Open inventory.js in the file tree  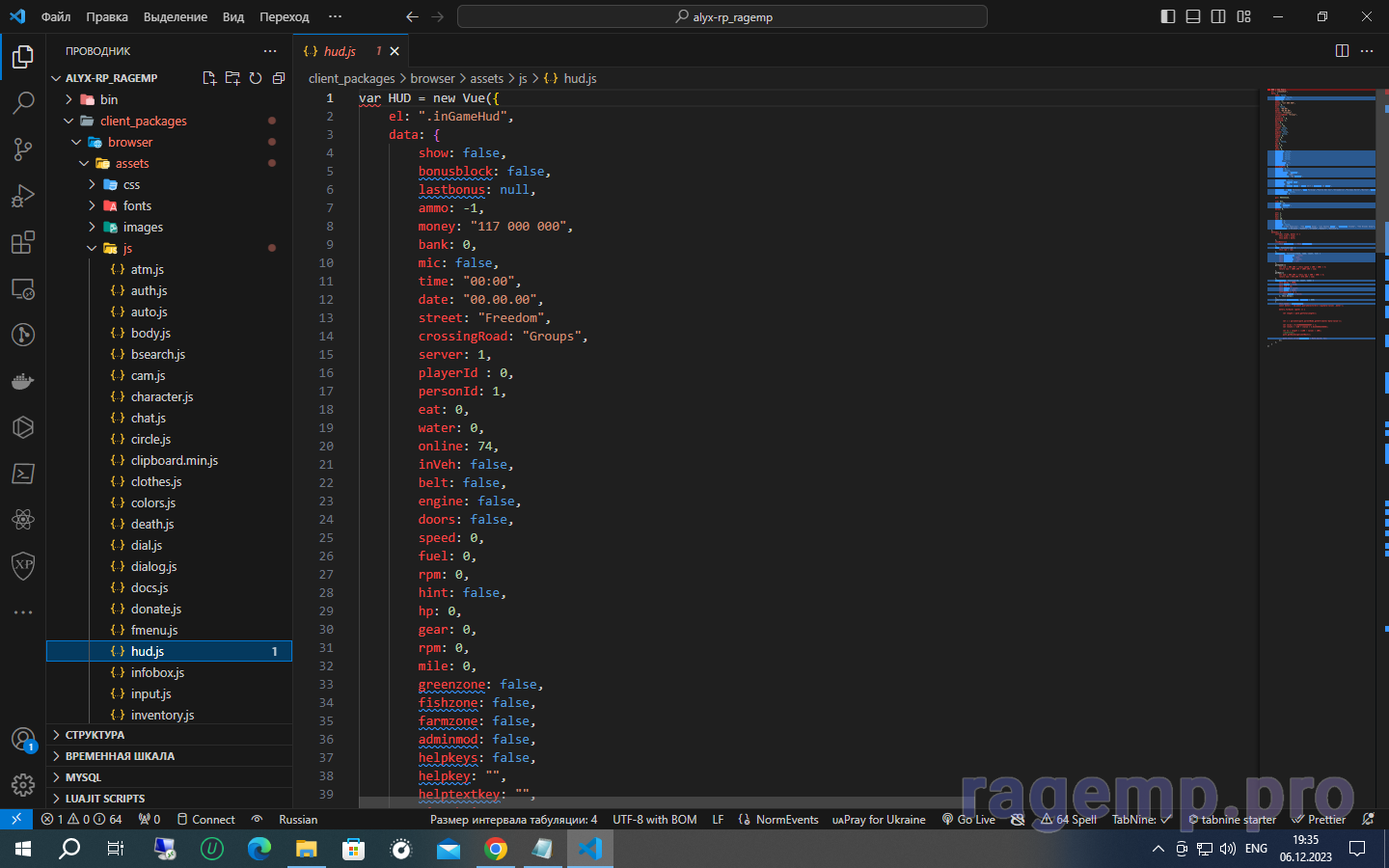point(162,715)
